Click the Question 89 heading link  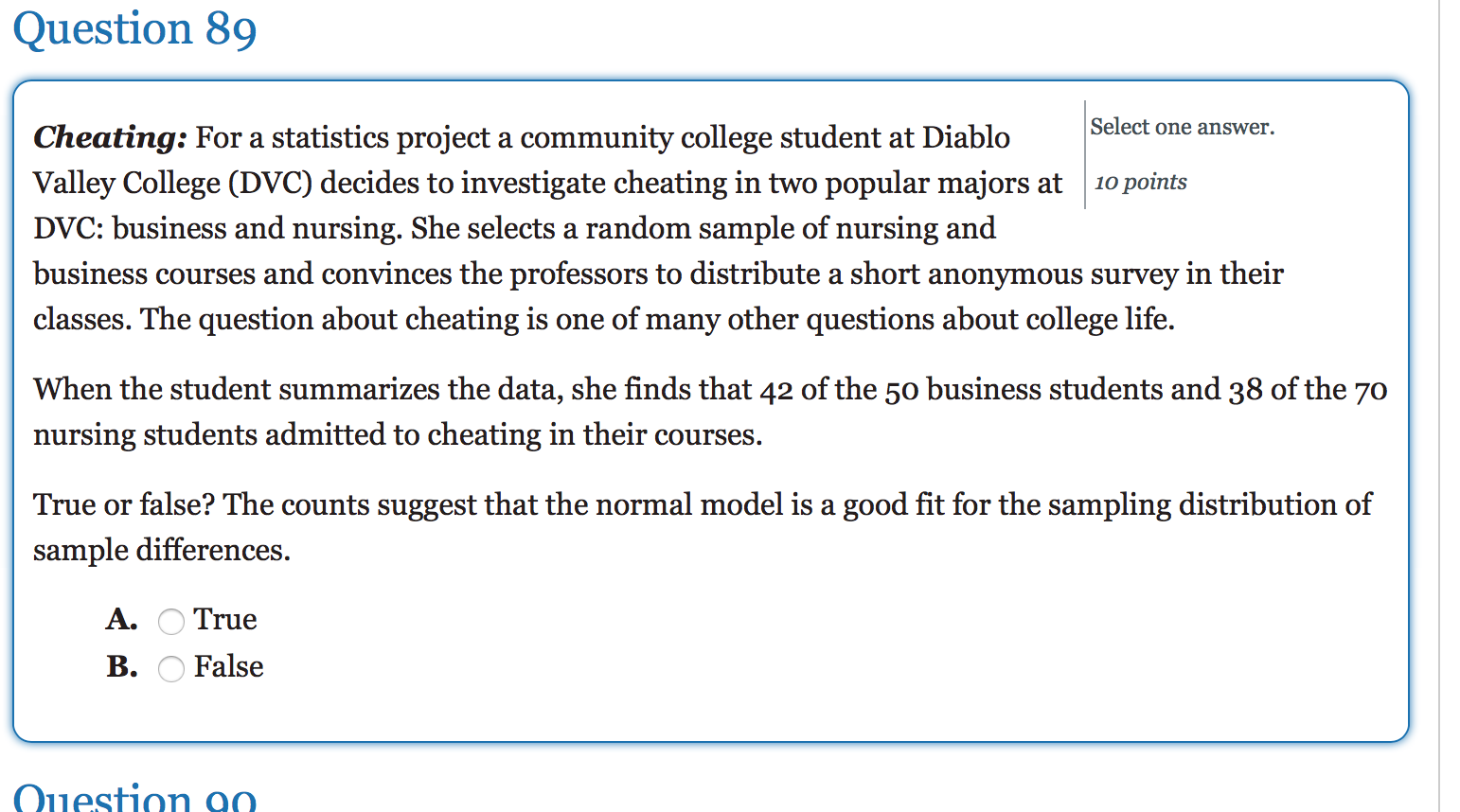tap(135, 28)
